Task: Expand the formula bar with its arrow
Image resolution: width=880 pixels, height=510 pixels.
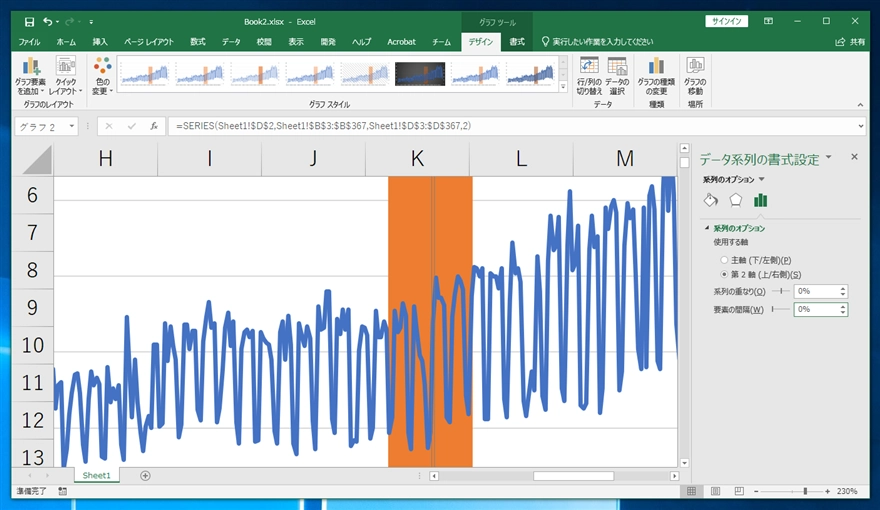Action: 861,126
